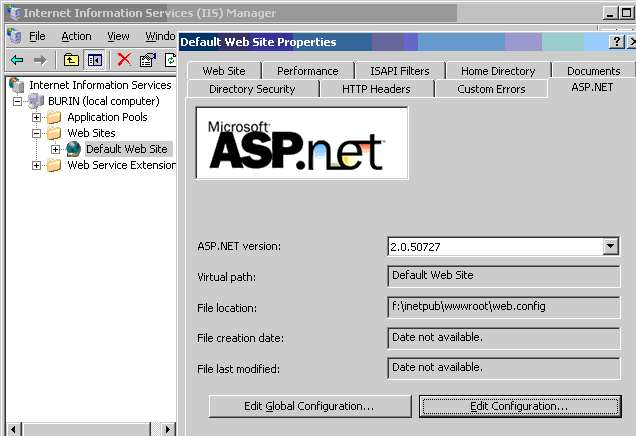Select the ASP.NET tab

[592, 87]
